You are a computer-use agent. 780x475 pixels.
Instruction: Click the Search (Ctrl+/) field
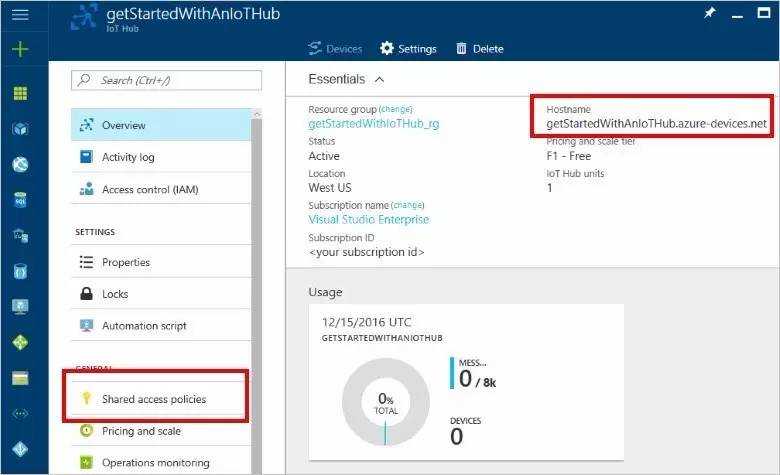[166, 80]
